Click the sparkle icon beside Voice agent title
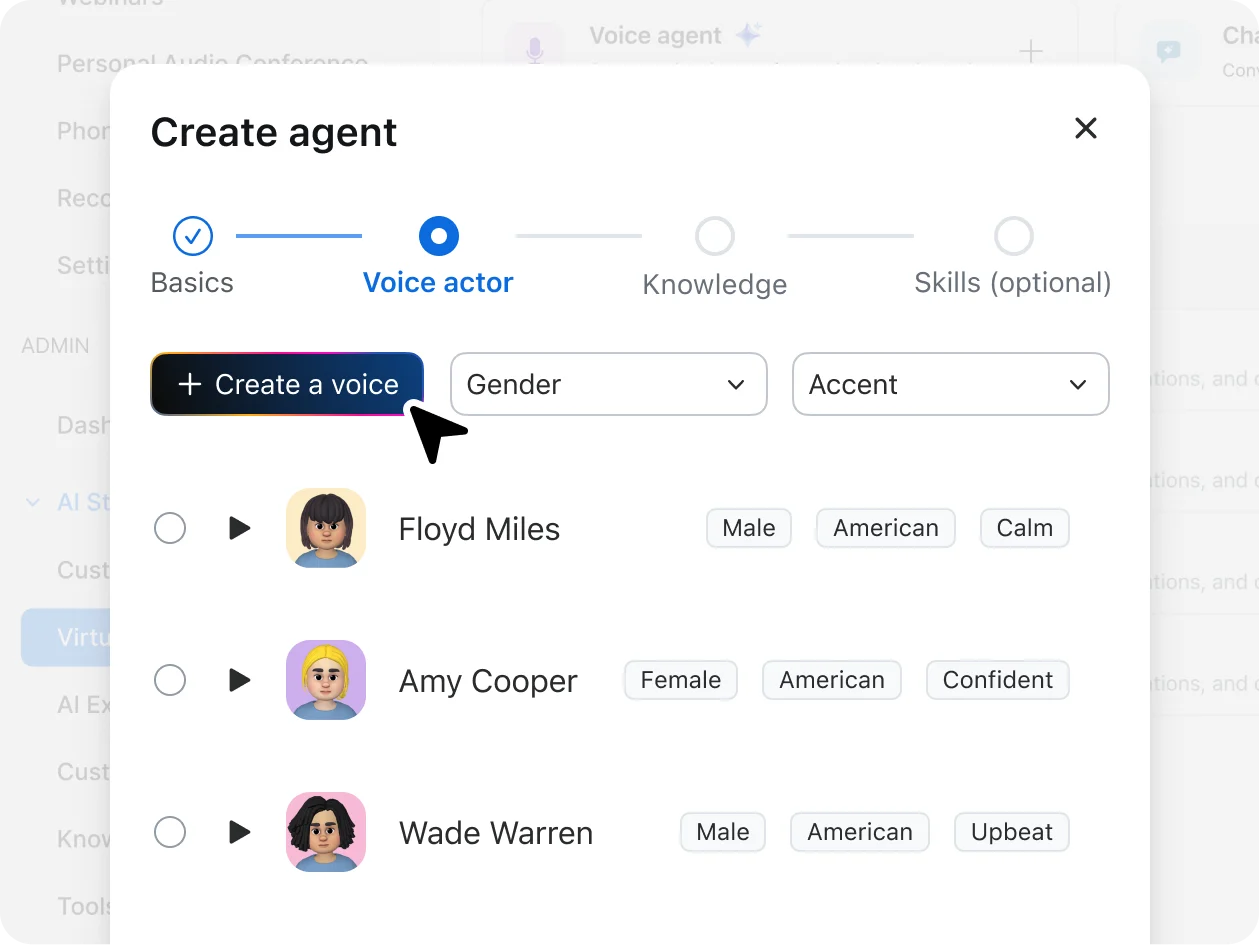The image size is (1259, 945). (748, 33)
